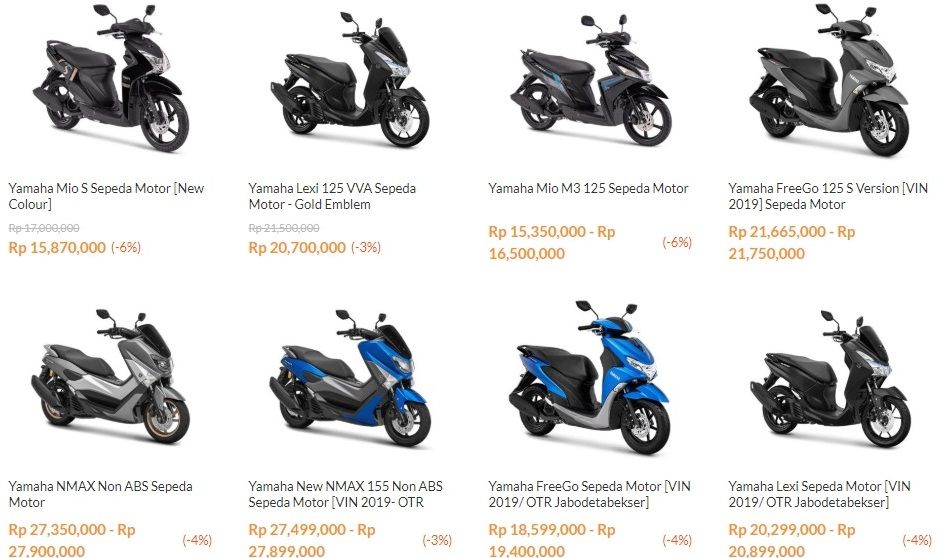Open 'Yamaha FreeGo 125 S Version' product title
This screenshot has height=558, width=945.
click(828, 196)
